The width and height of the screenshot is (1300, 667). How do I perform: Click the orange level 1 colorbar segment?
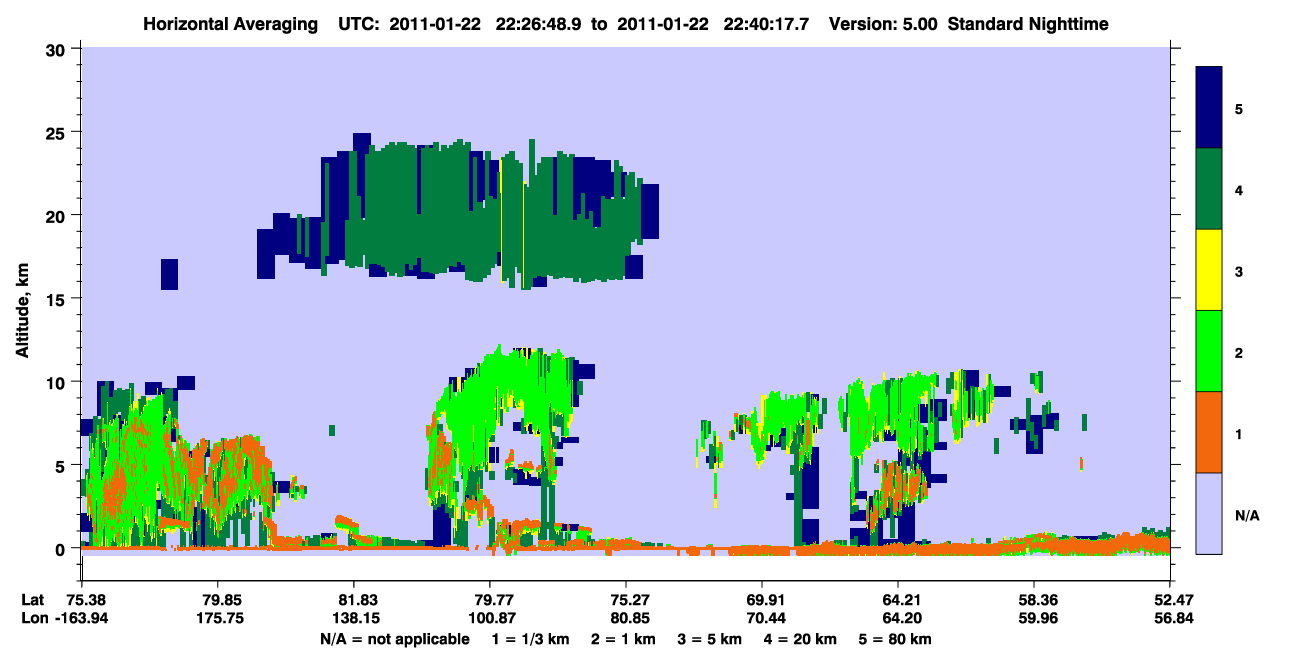click(x=1210, y=432)
